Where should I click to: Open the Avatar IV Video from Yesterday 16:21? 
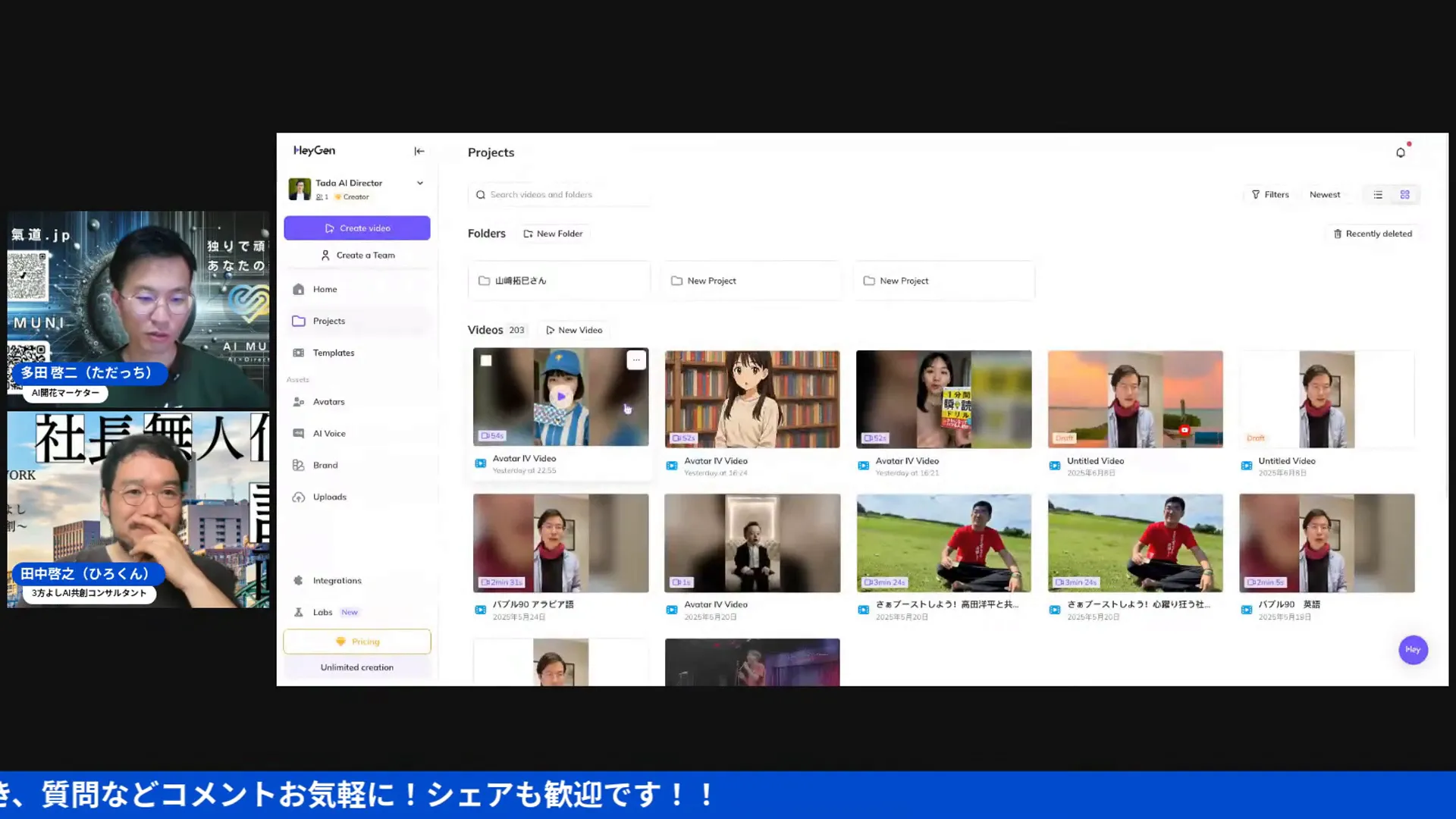click(943, 399)
